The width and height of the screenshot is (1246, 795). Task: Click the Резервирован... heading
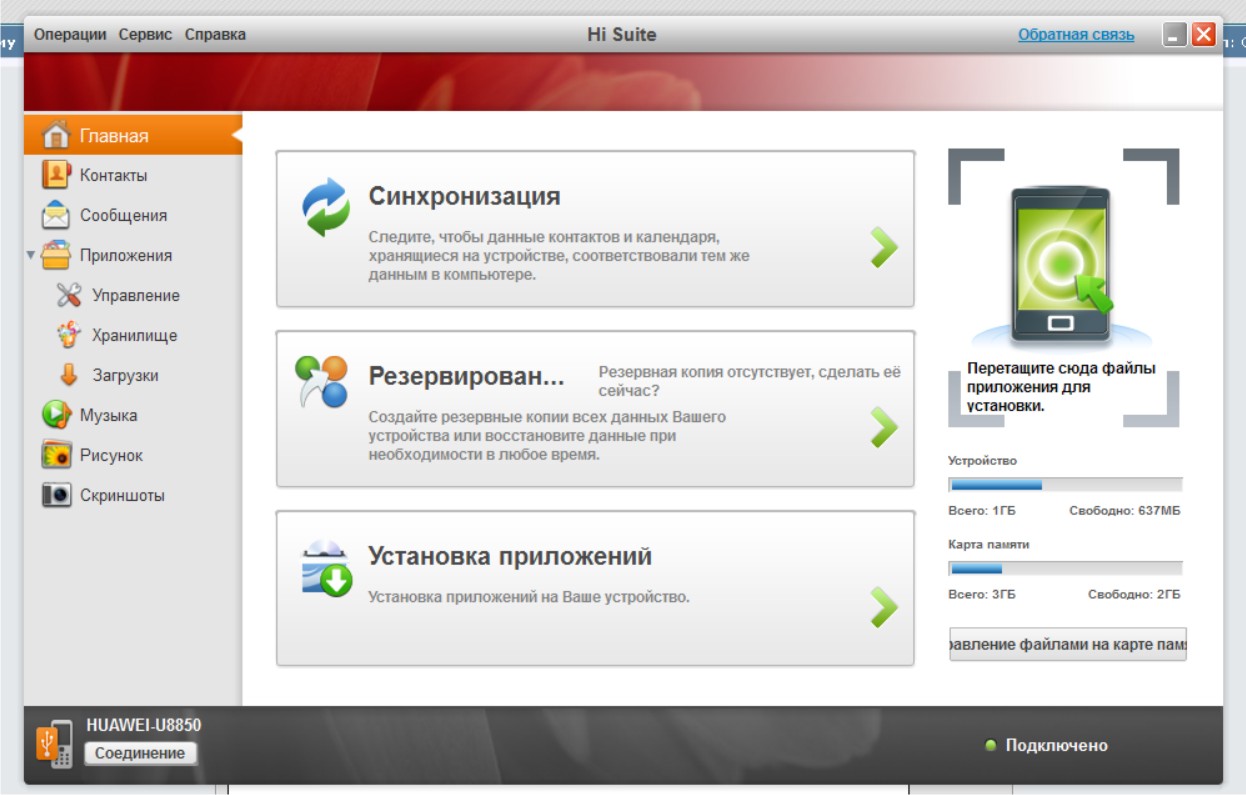[x=467, y=376]
